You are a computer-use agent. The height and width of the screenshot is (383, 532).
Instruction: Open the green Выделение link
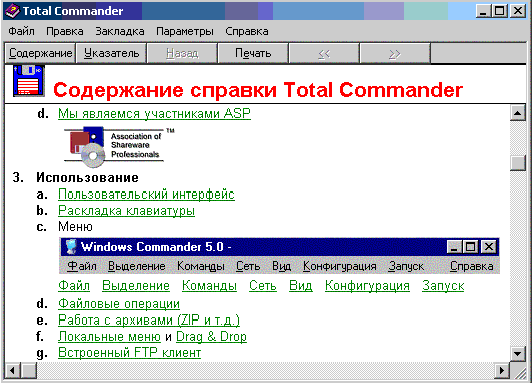[x=136, y=286]
